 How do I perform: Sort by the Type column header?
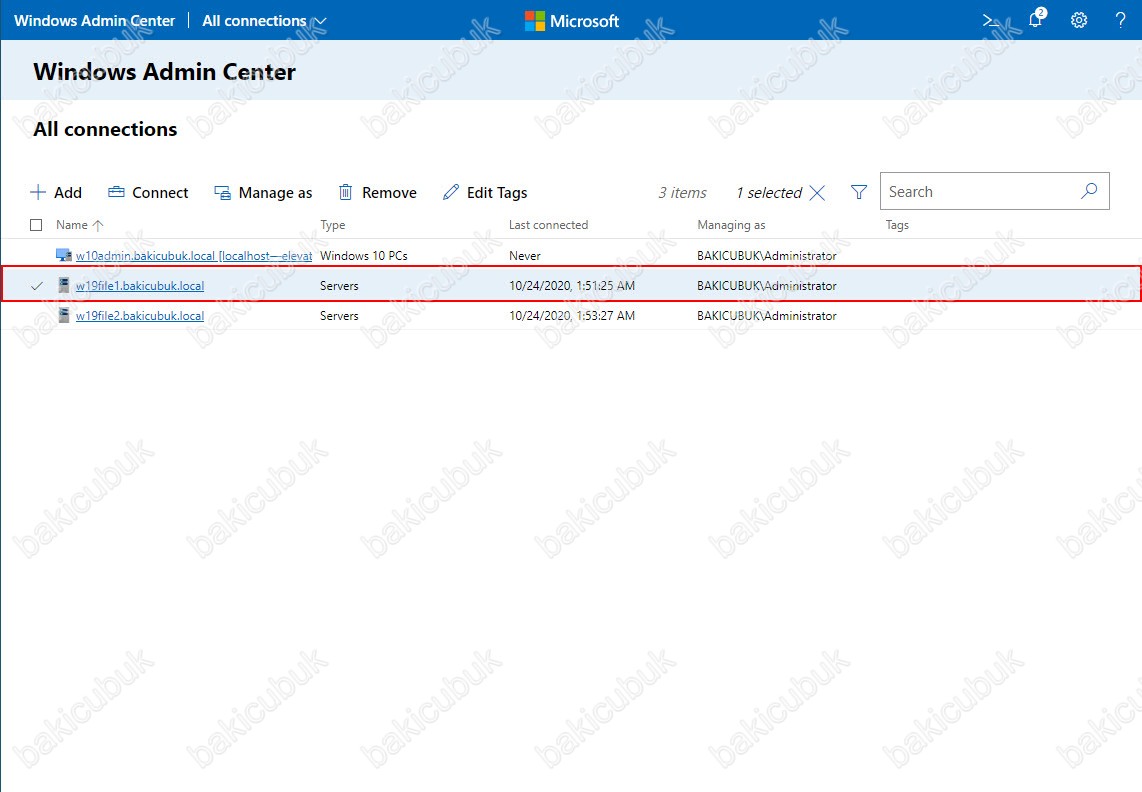(x=333, y=225)
